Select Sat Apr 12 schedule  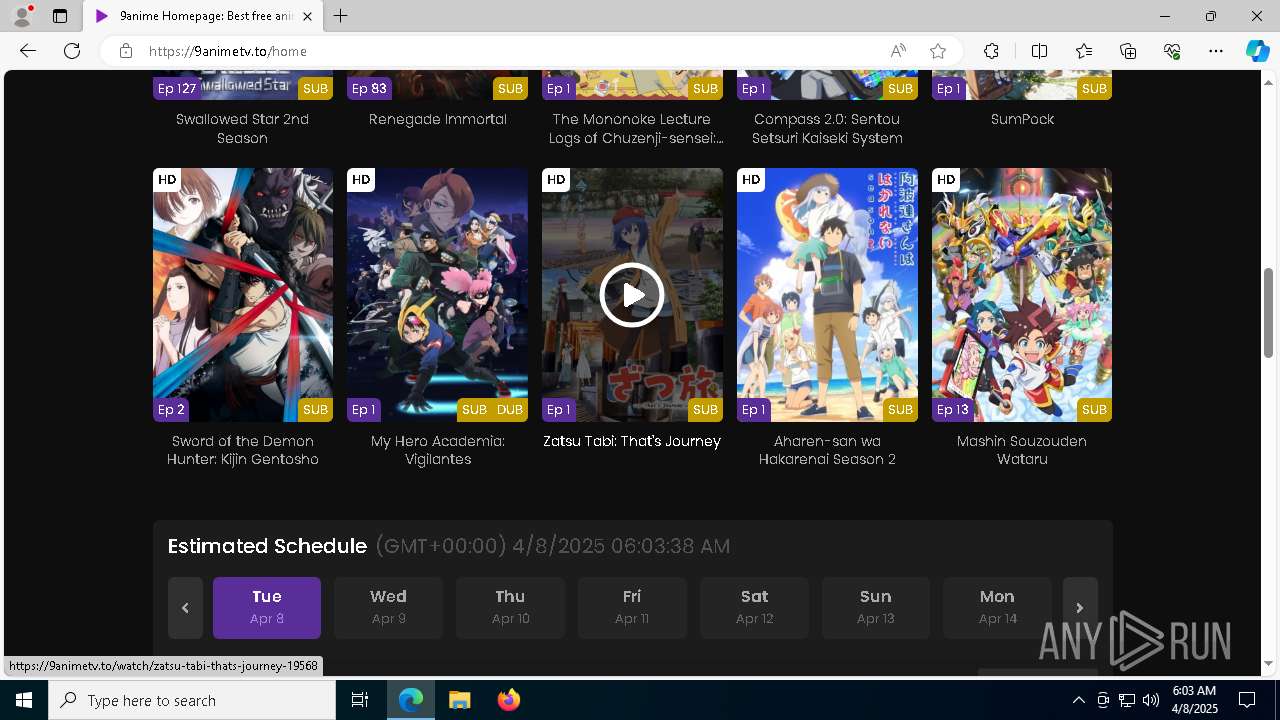point(754,608)
